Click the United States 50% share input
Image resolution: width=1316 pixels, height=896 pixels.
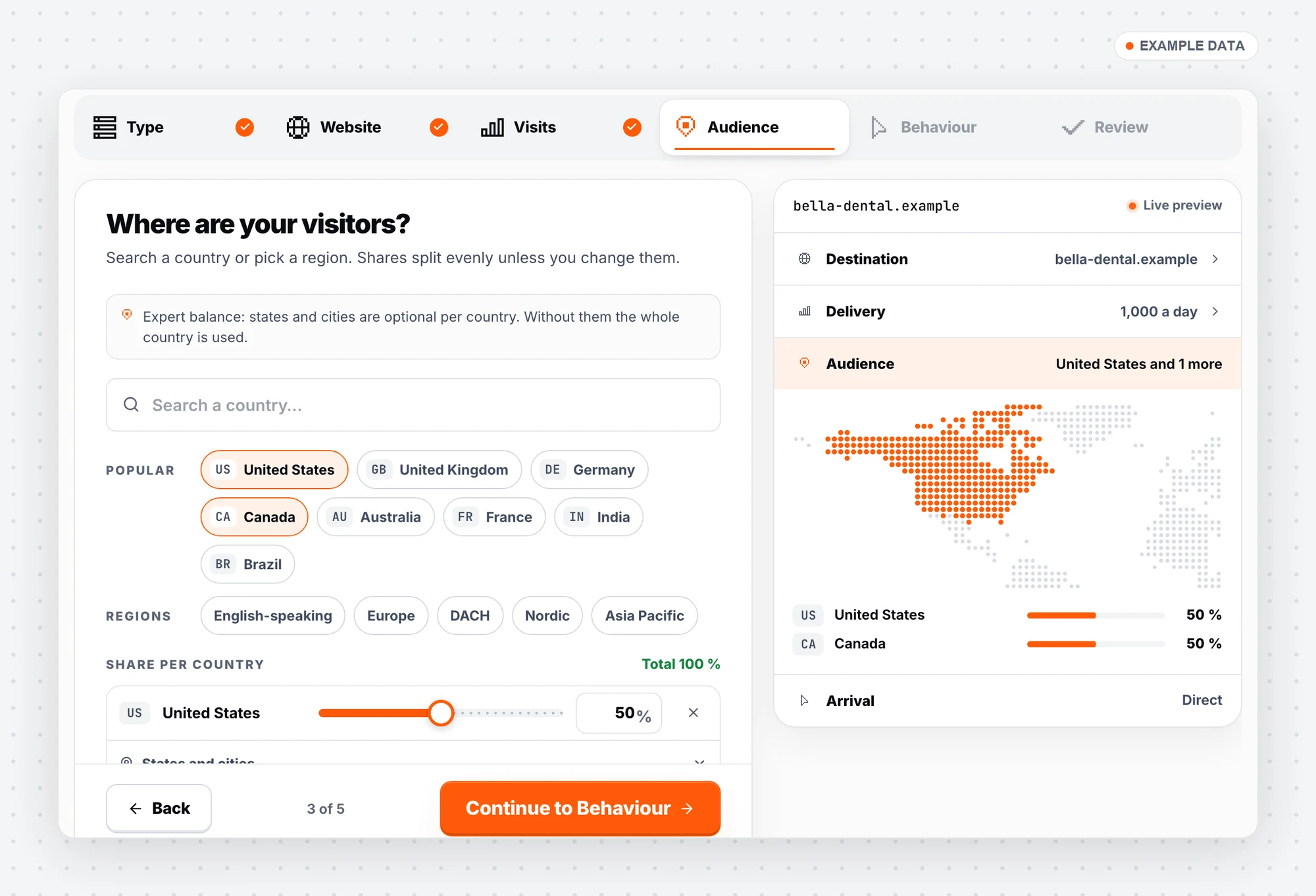pyautogui.click(x=619, y=713)
